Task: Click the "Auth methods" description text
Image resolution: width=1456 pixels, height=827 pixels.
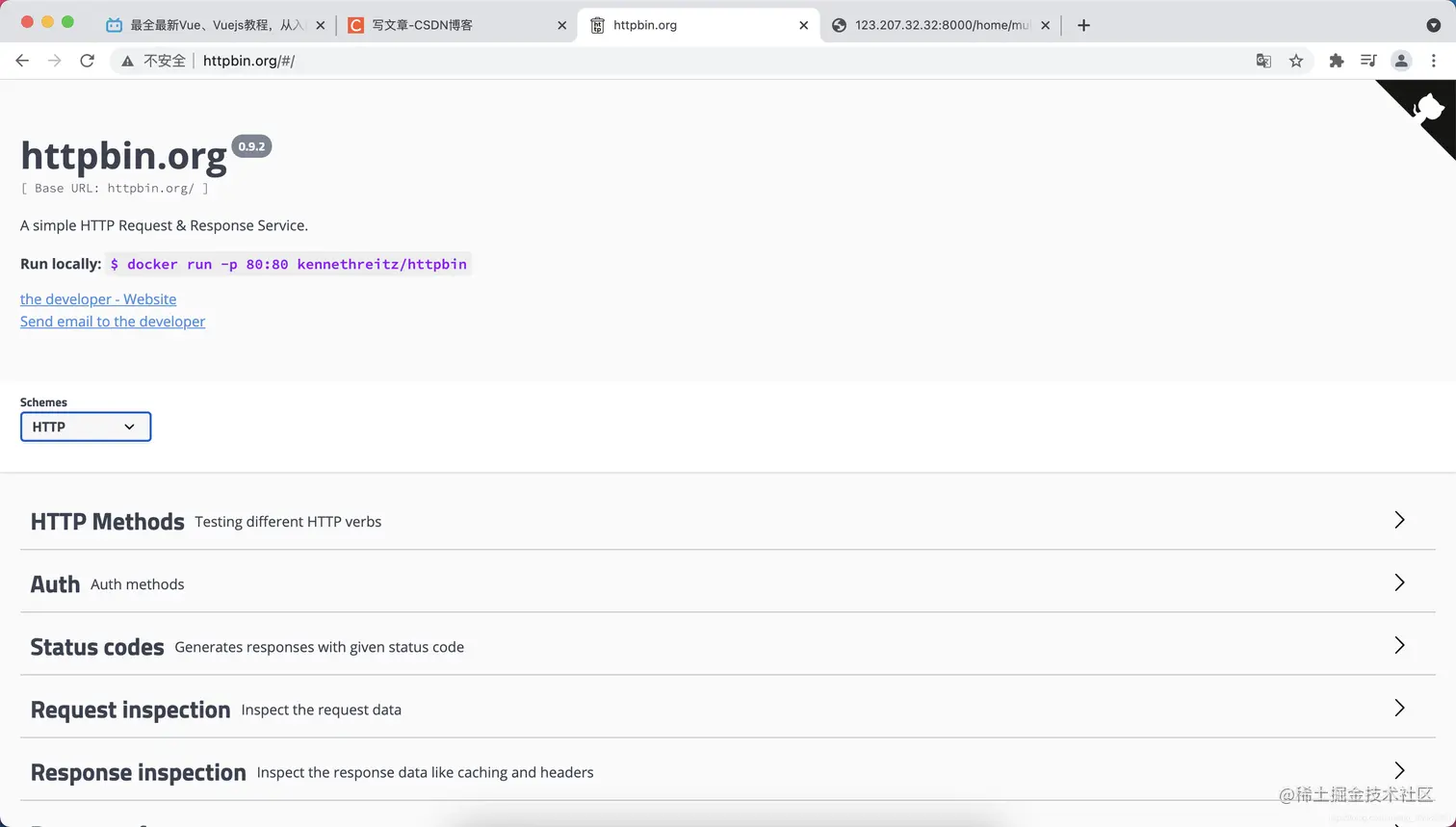Action: (137, 584)
